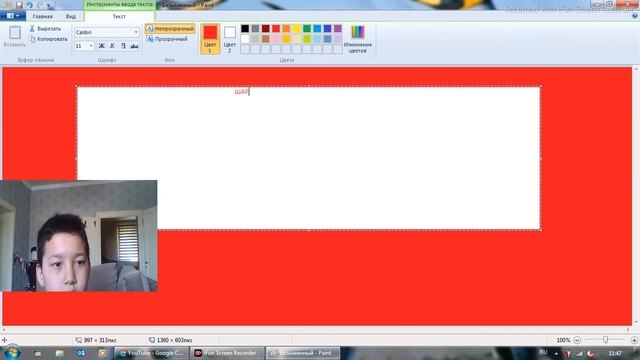This screenshot has height=360, width=640.
Task: Open Изменение цветов color editor
Action: 358,39
